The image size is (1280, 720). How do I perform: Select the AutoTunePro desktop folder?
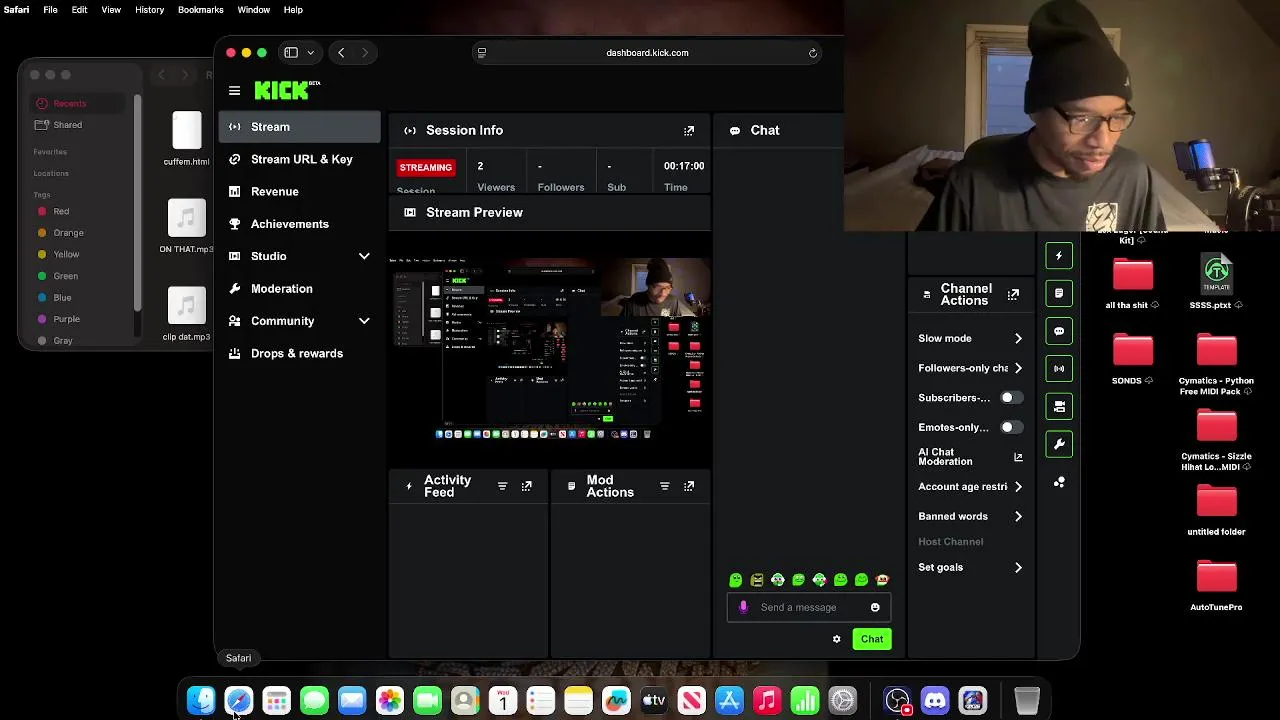pyautogui.click(x=1216, y=584)
